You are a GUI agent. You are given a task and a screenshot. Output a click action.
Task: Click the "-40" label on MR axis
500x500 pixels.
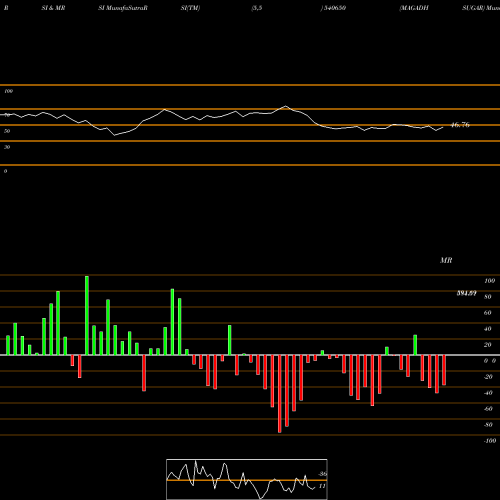(488, 393)
